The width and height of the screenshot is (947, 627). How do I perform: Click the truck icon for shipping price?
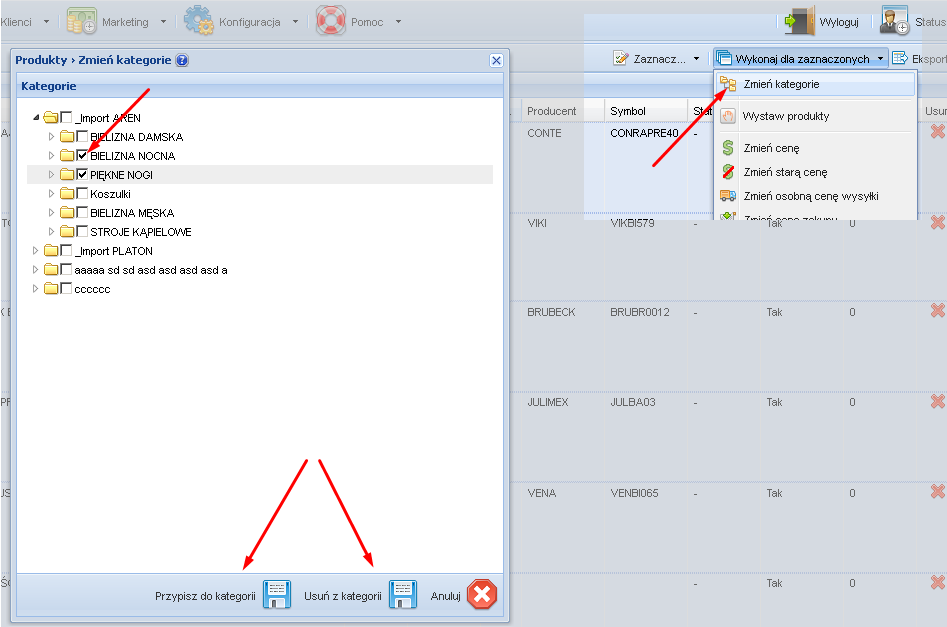pos(728,196)
